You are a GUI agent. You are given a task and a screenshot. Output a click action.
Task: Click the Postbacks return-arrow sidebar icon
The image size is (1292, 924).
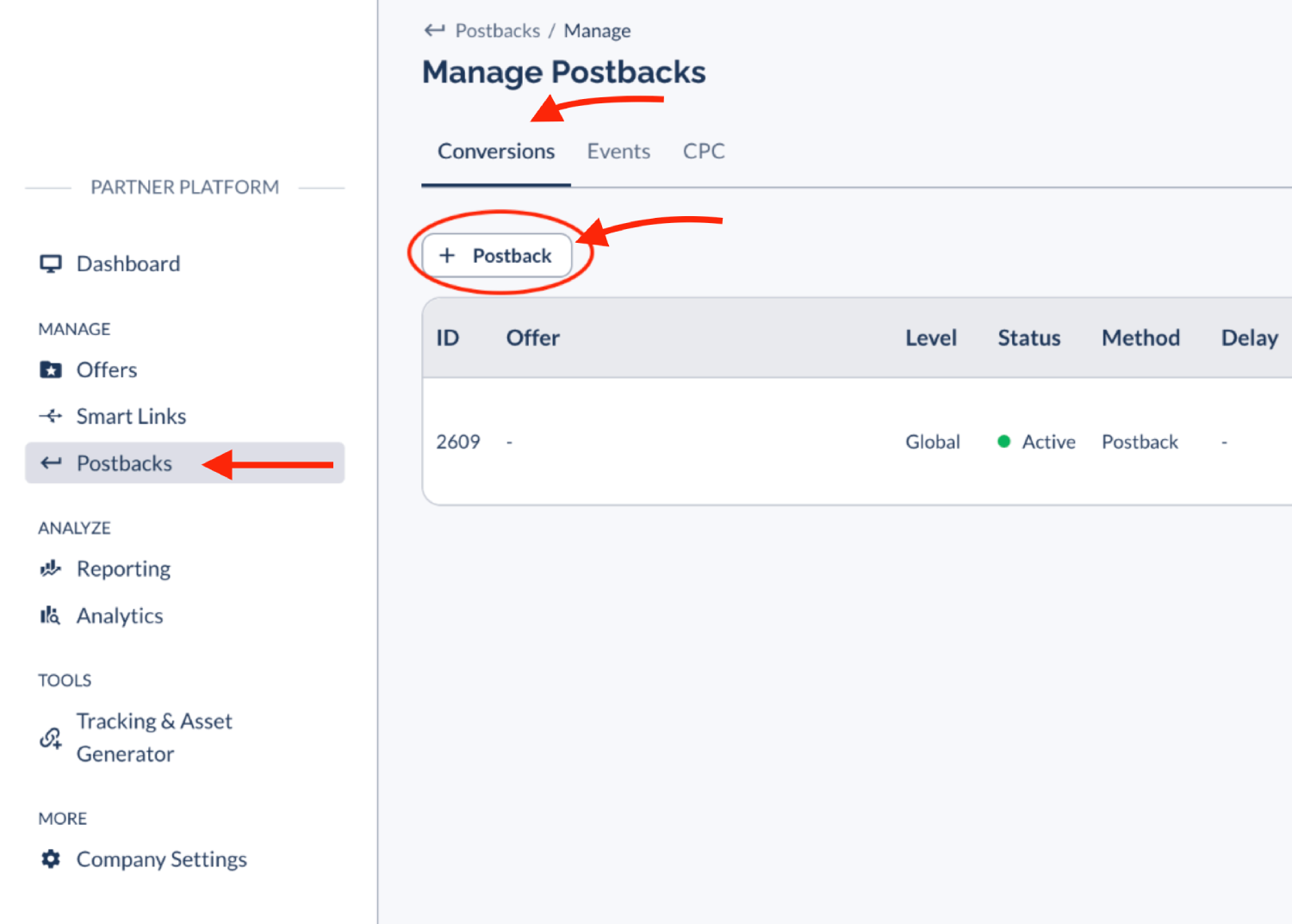(51, 462)
